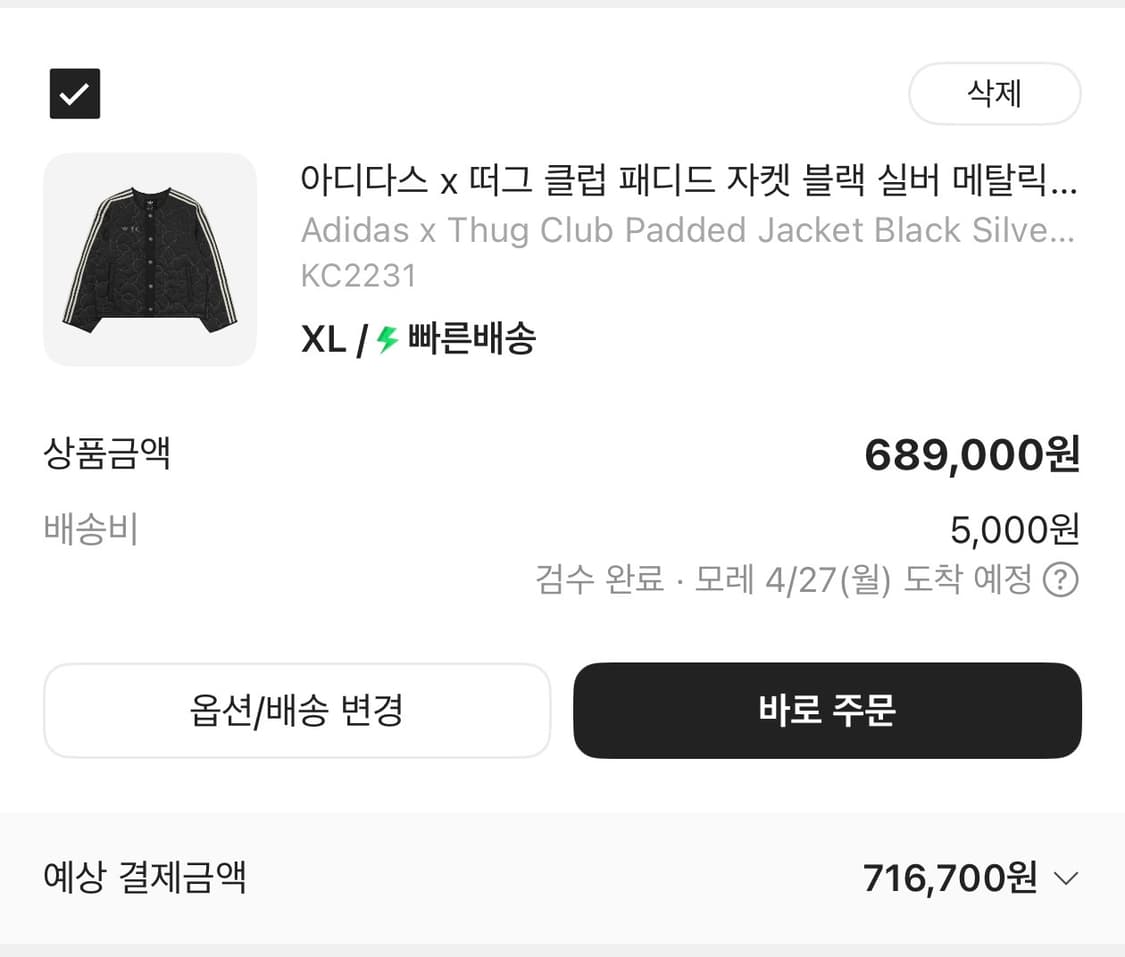Click the 삭제 delete button
The height and width of the screenshot is (957, 1125).
coord(994,93)
